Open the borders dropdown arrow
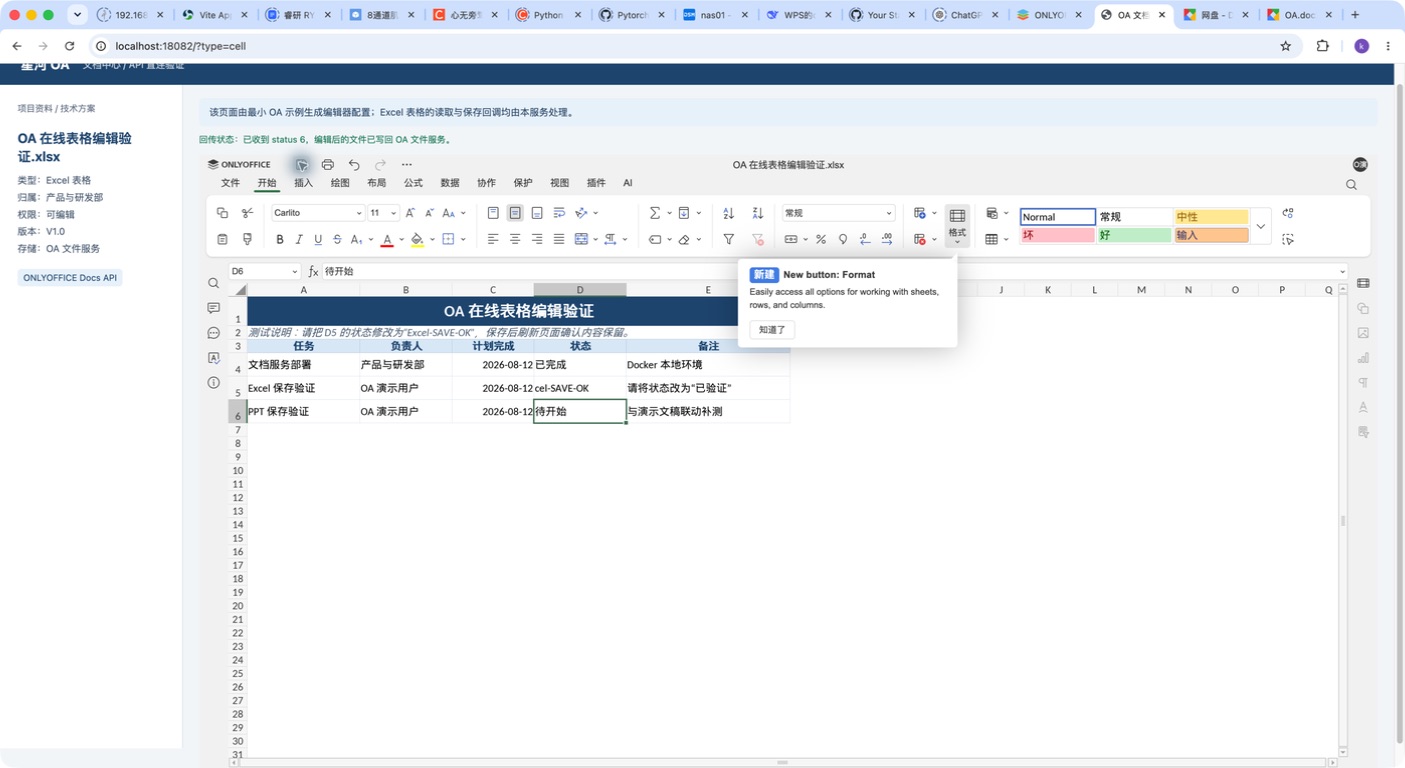The height and width of the screenshot is (768, 1405). pyautogui.click(x=463, y=239)
